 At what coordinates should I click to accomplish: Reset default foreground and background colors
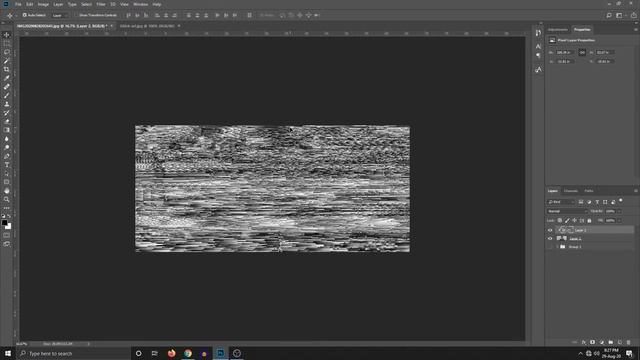coord(3,216)
